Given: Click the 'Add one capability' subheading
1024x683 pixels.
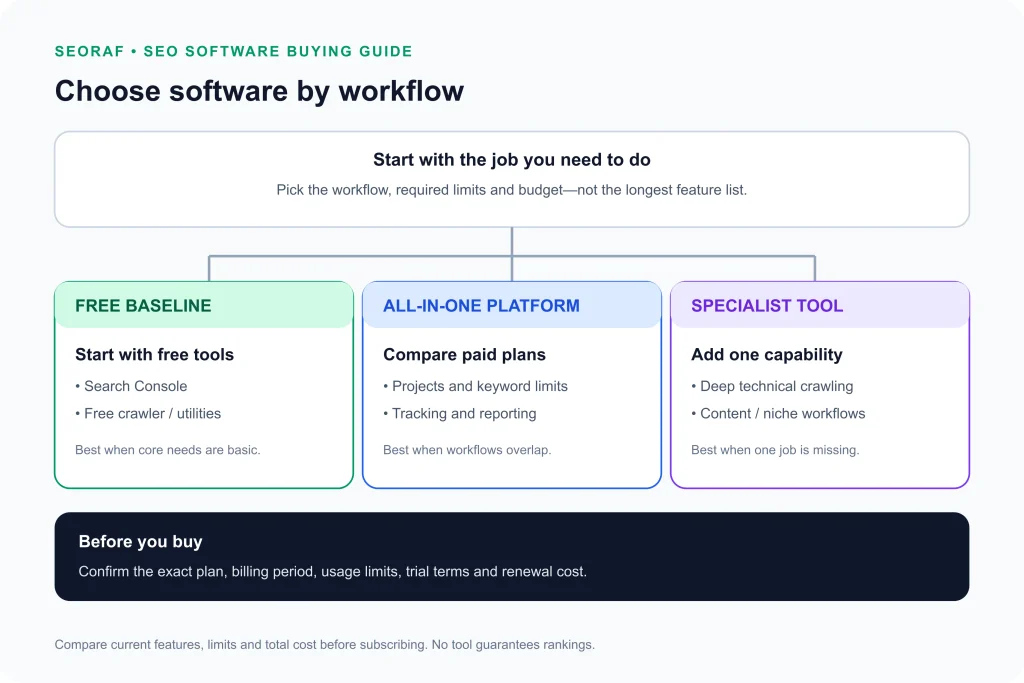Looking at the screenshot, I should click(x=767, y=355).
